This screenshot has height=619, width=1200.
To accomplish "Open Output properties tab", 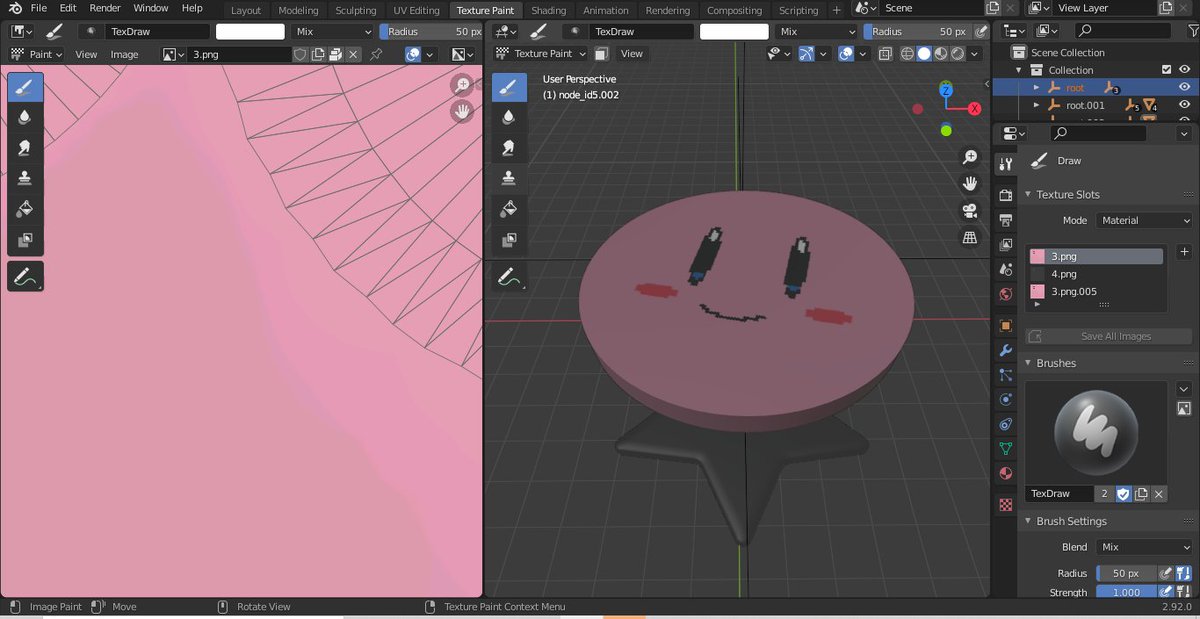I will point(1006,218).
